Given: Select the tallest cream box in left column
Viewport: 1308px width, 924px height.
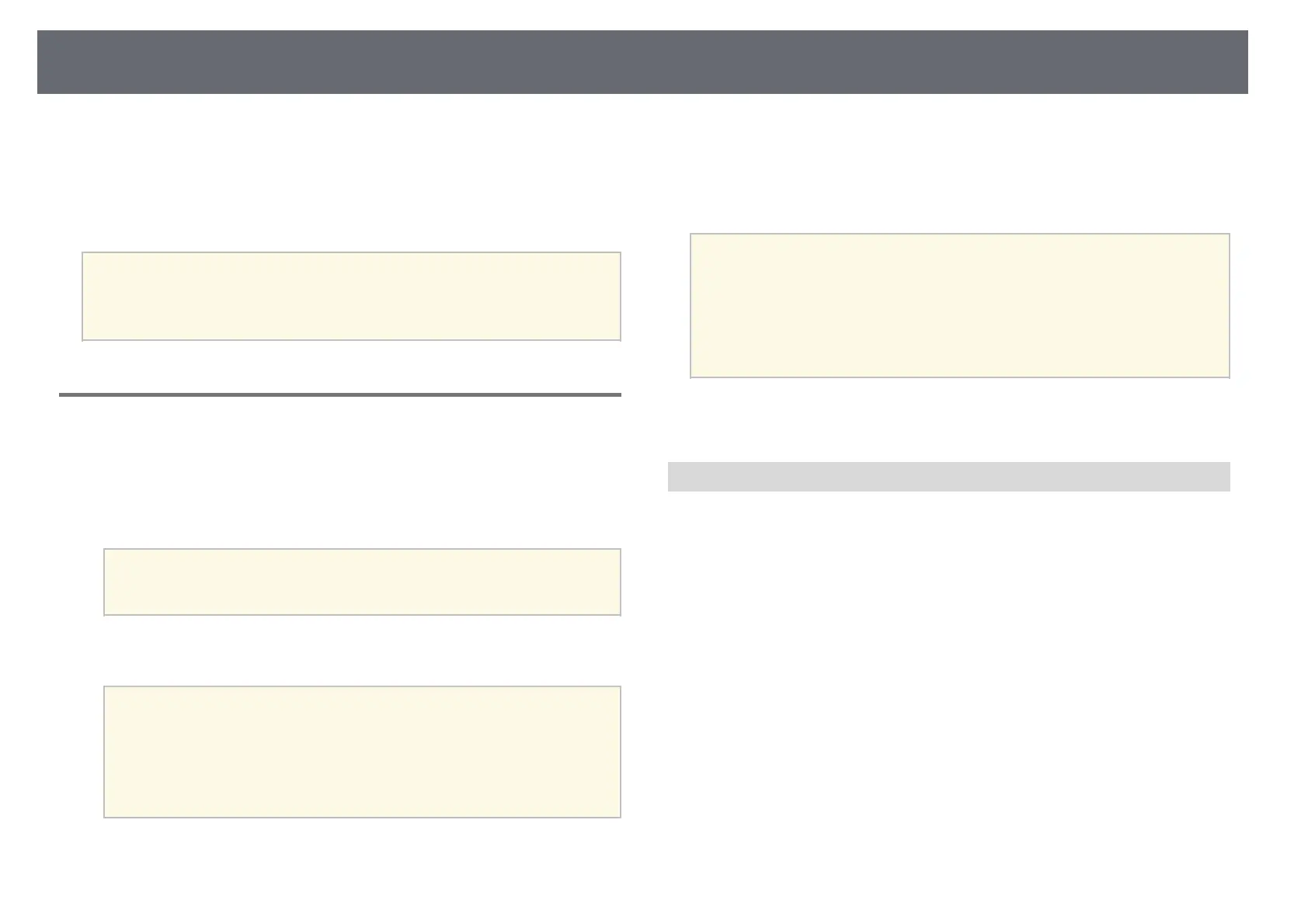Looking at the screenshot, I should click(x=362, y=752).
